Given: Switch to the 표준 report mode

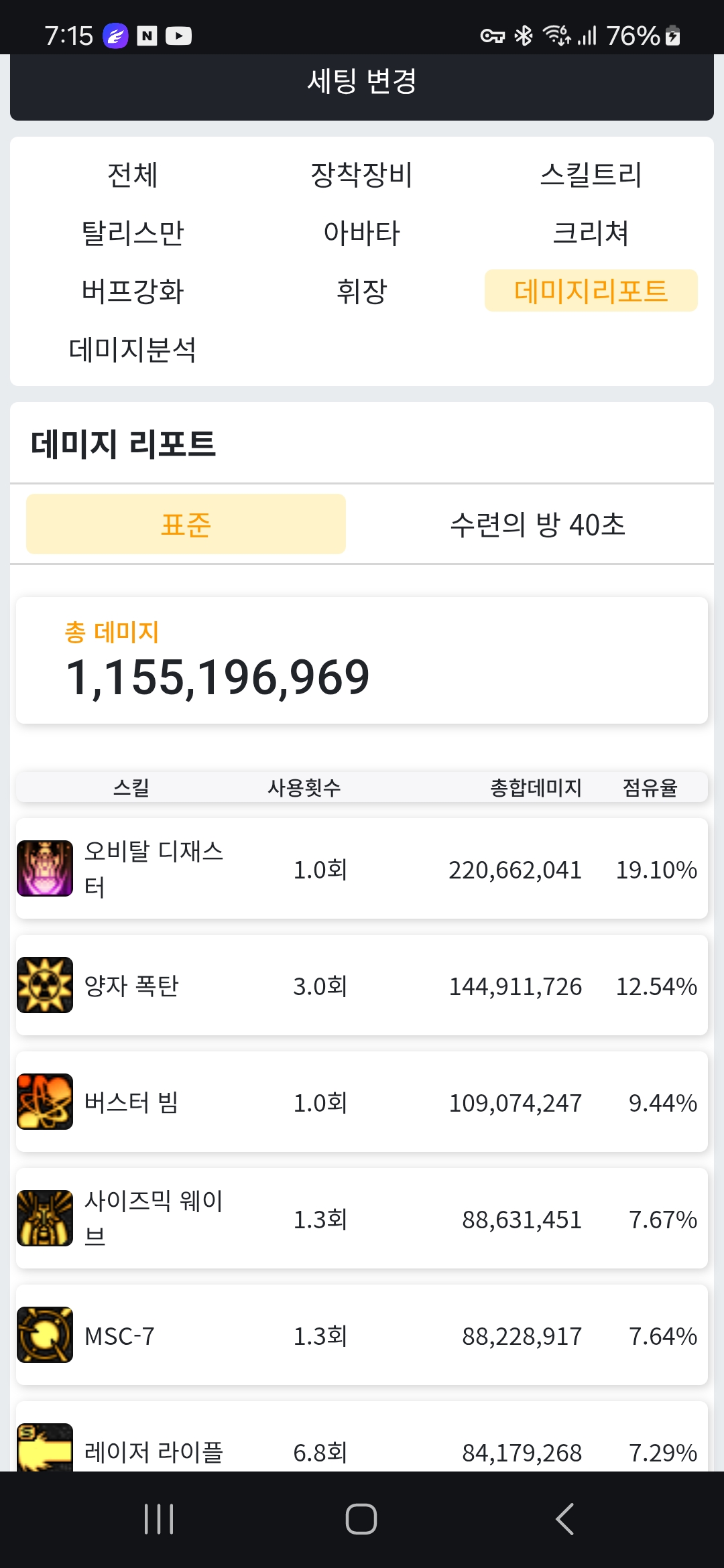Looking at the screenshot, I should (186, 524).
